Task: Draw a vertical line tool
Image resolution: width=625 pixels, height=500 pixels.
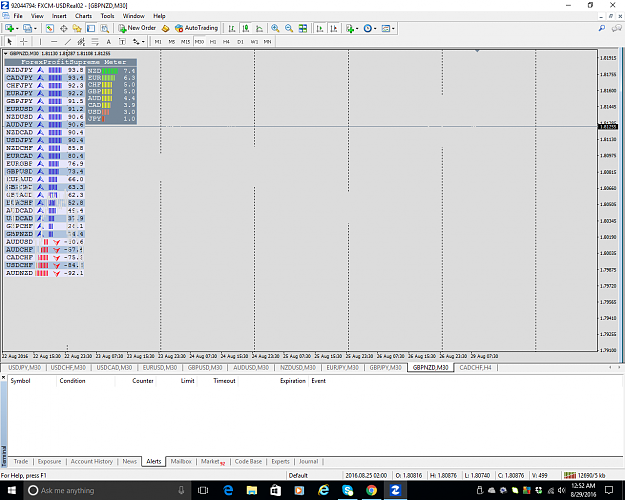Action: tap(40, 41)
